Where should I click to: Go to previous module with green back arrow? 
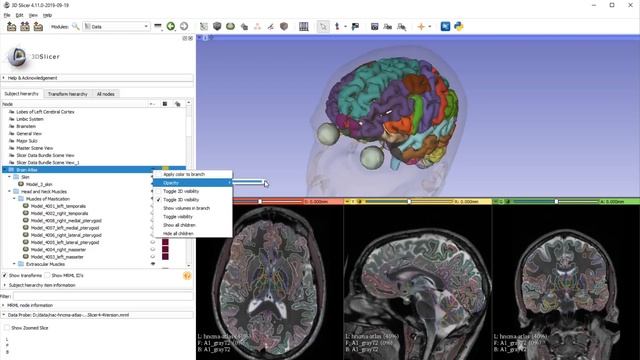click(171, 26)
